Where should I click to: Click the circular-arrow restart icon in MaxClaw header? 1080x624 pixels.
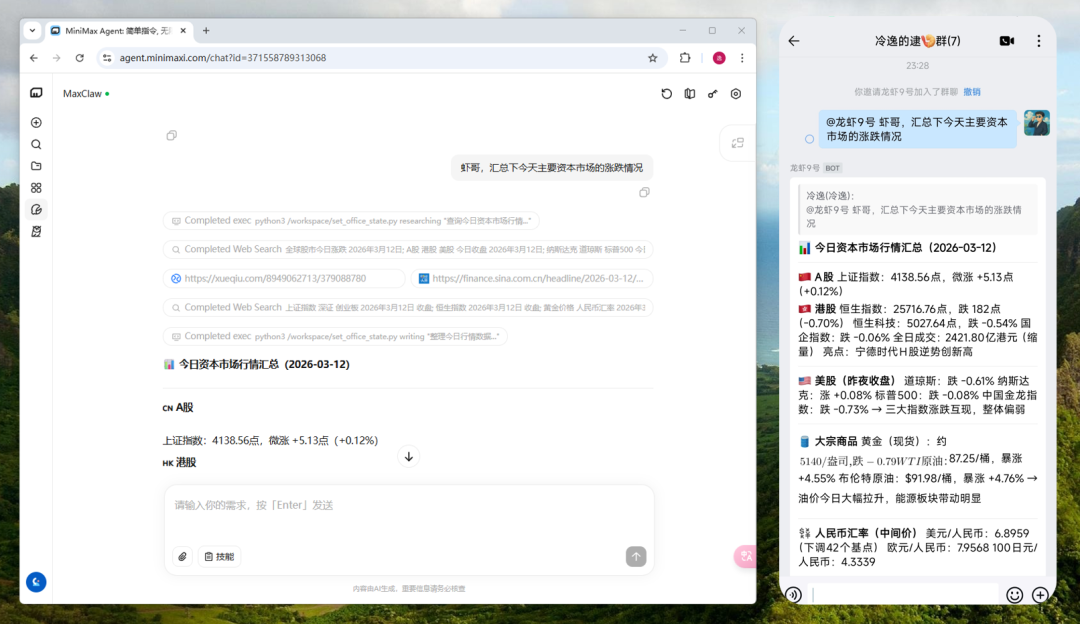click(x=666, y=94)
